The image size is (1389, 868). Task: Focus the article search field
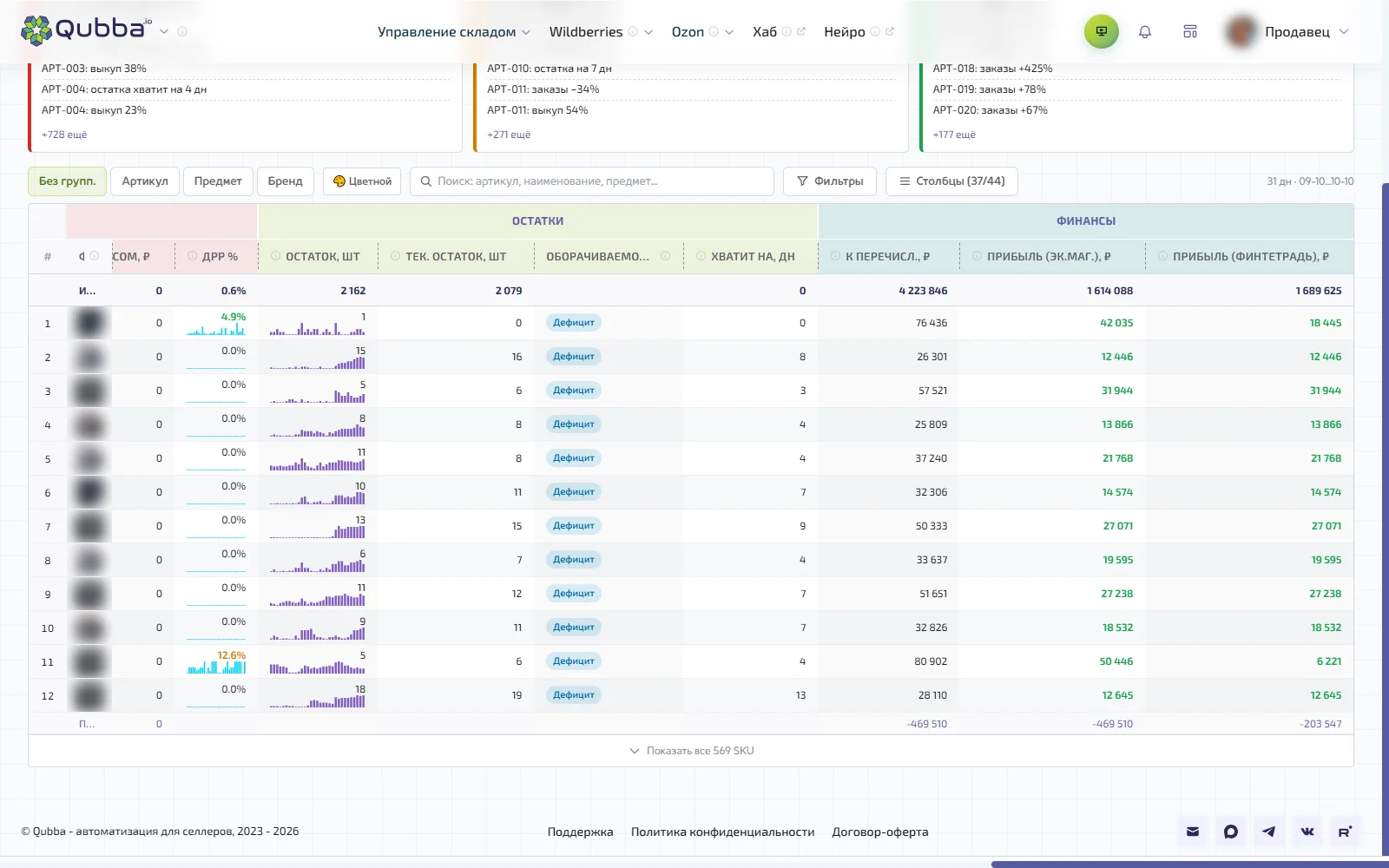pos(592,181)
